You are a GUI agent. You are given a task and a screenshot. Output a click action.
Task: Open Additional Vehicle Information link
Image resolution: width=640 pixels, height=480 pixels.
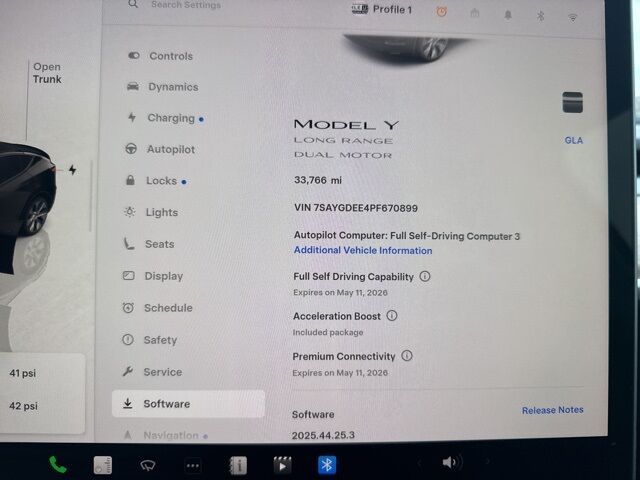[x=363, y=250]
